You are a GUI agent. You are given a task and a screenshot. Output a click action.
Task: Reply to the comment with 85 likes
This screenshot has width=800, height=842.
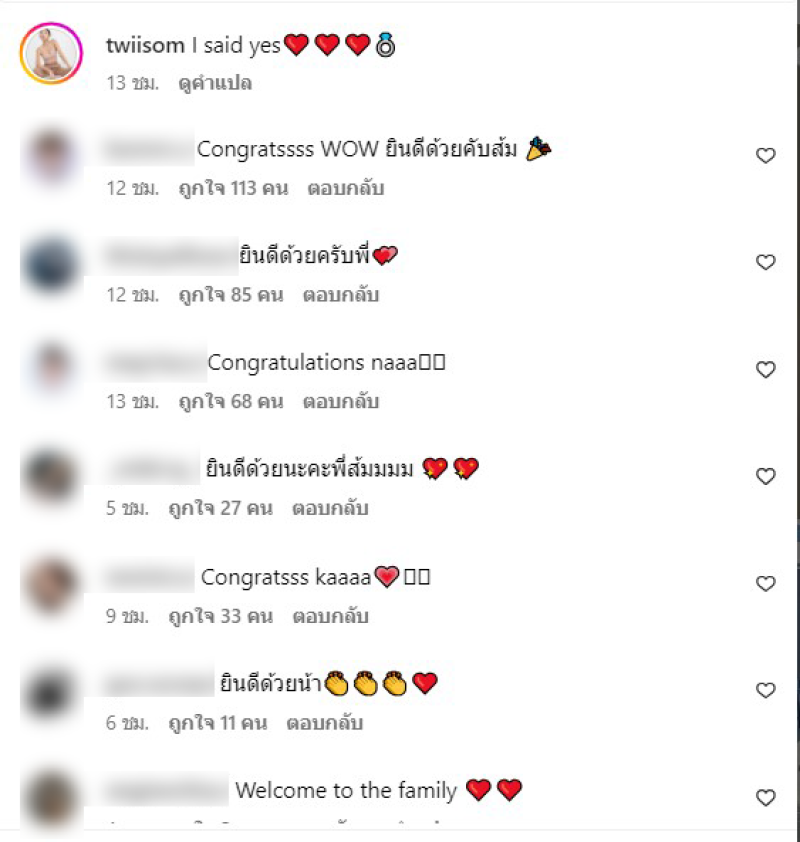[x=341, y=295]
